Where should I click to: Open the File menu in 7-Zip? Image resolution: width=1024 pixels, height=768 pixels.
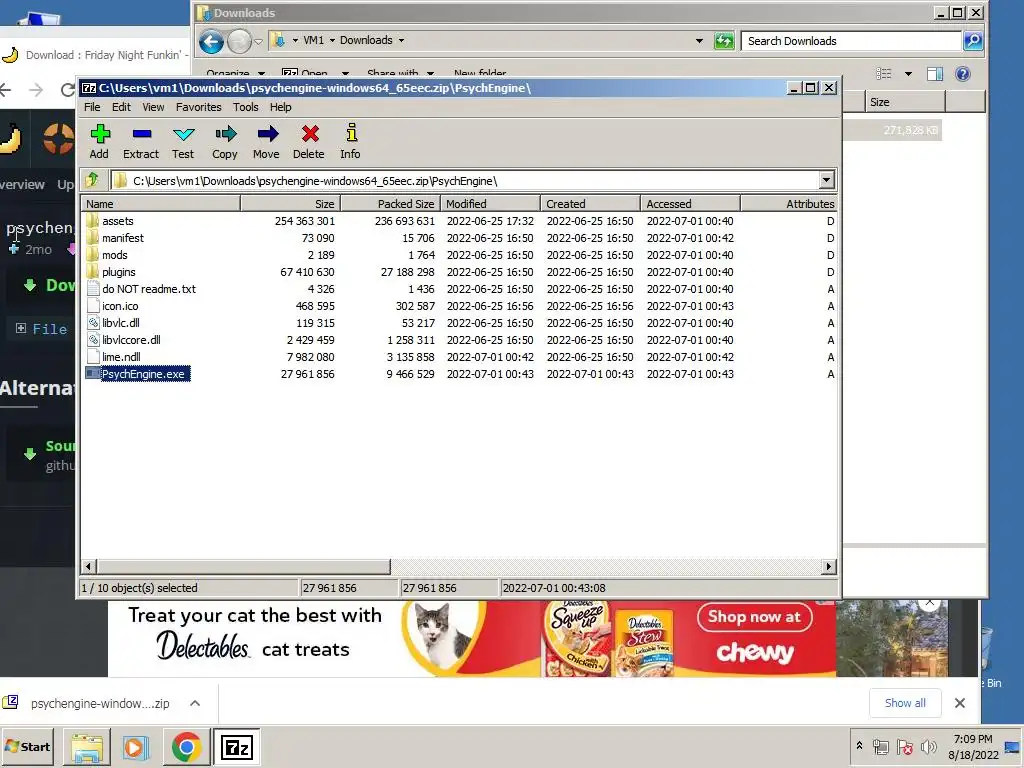[x=92, y=107]
